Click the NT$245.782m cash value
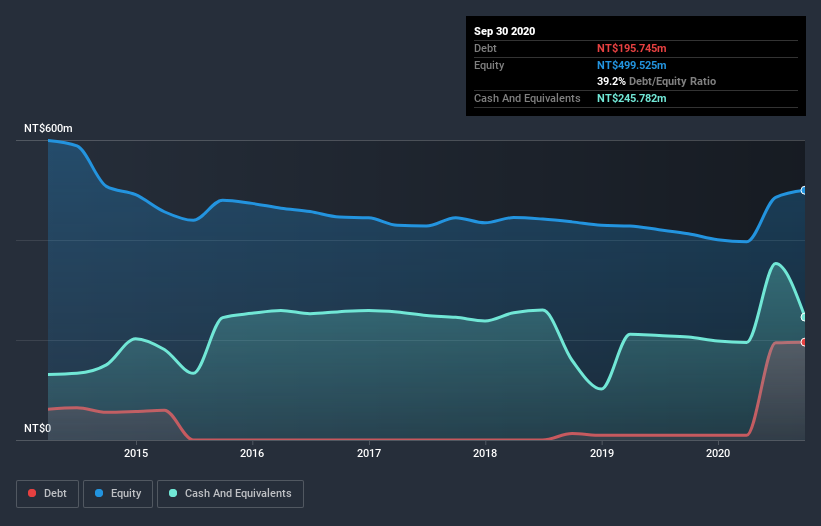The image size is (821, 526). [x=631, y=98]
